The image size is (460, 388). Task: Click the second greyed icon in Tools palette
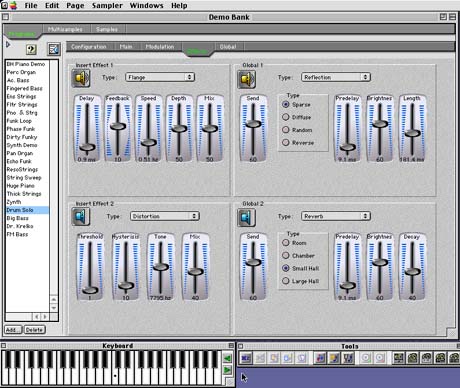(x=260, y=358)
